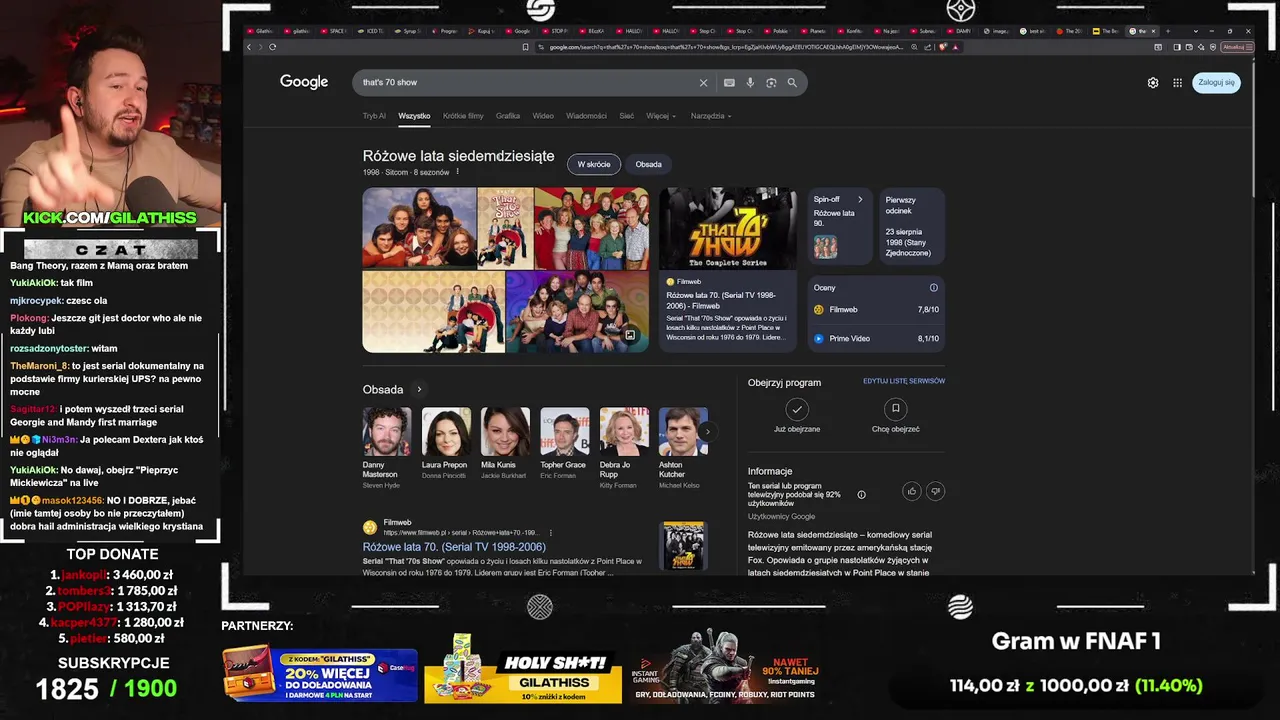This screenshot has height=720, width=1280.
Task: Open the Filmweb result three-dot menu
Action: click(x=550, y=533)
